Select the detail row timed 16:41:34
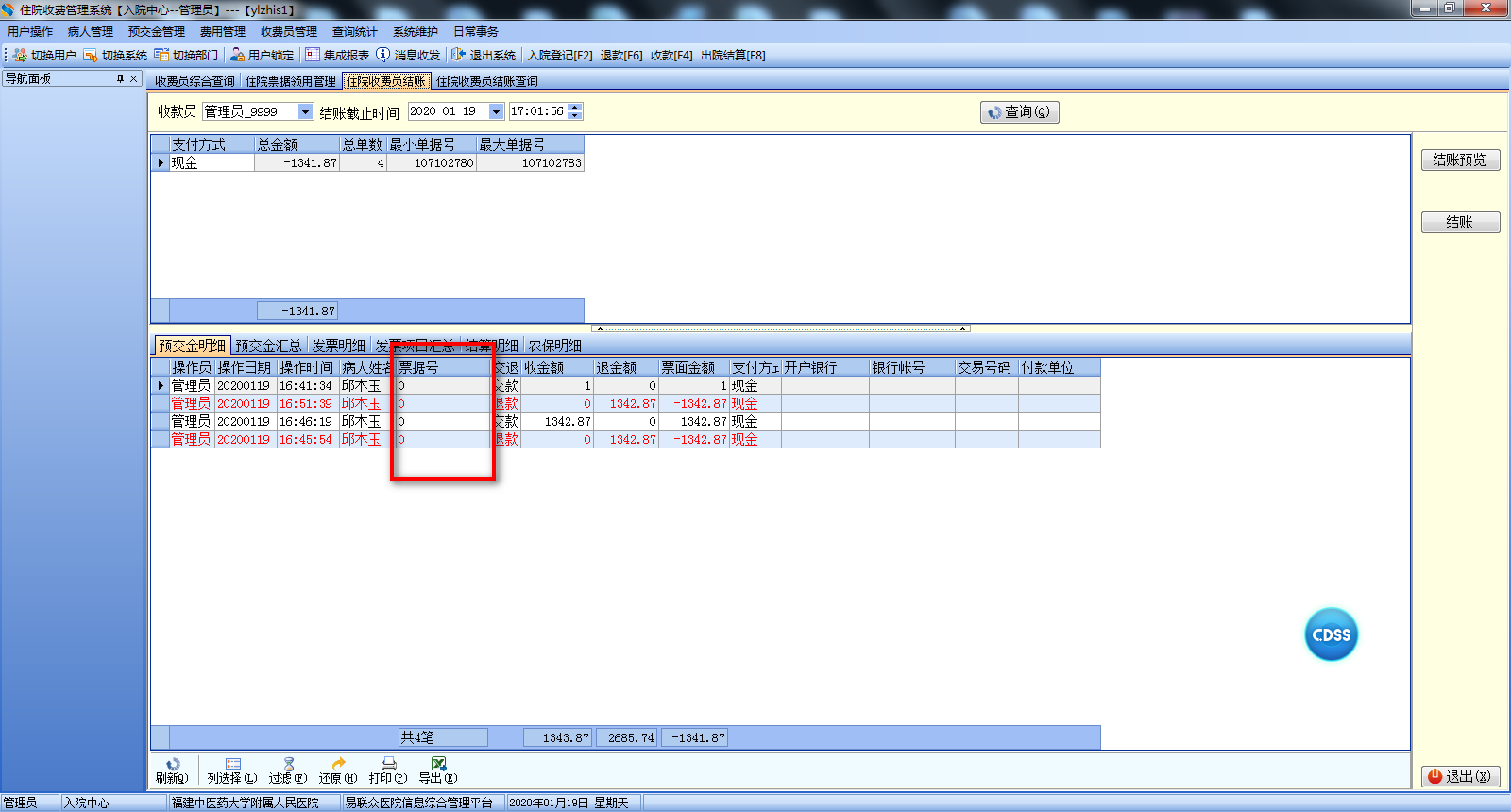The image size is (1511, 812). (625, 385)
